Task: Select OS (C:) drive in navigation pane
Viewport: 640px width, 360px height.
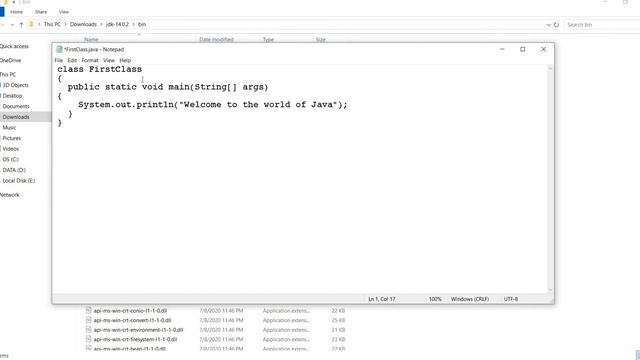Action: click(11, 159)
